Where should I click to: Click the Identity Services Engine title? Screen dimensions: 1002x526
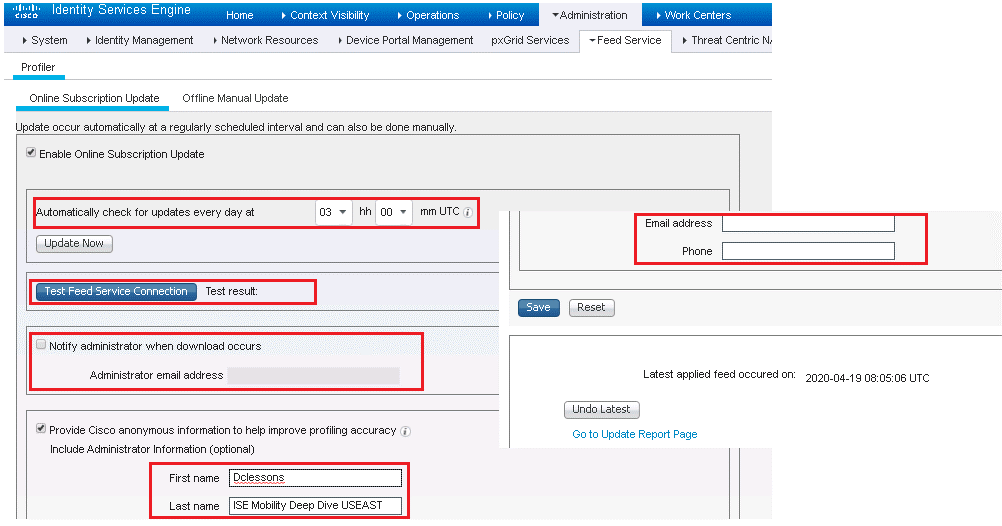pos(121,10)
